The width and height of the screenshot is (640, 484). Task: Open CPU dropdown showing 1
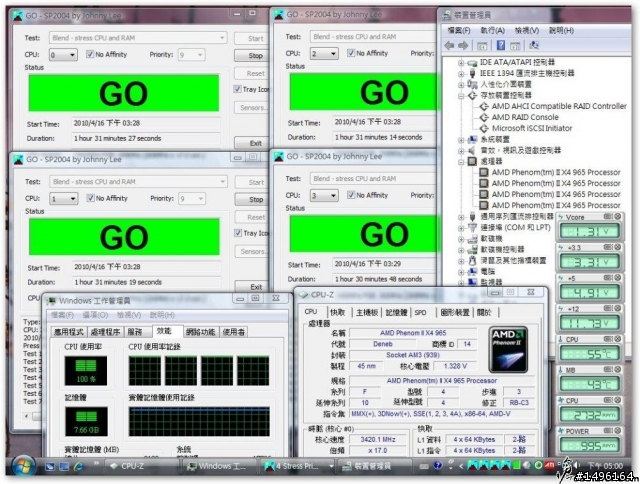coord(64,199)
